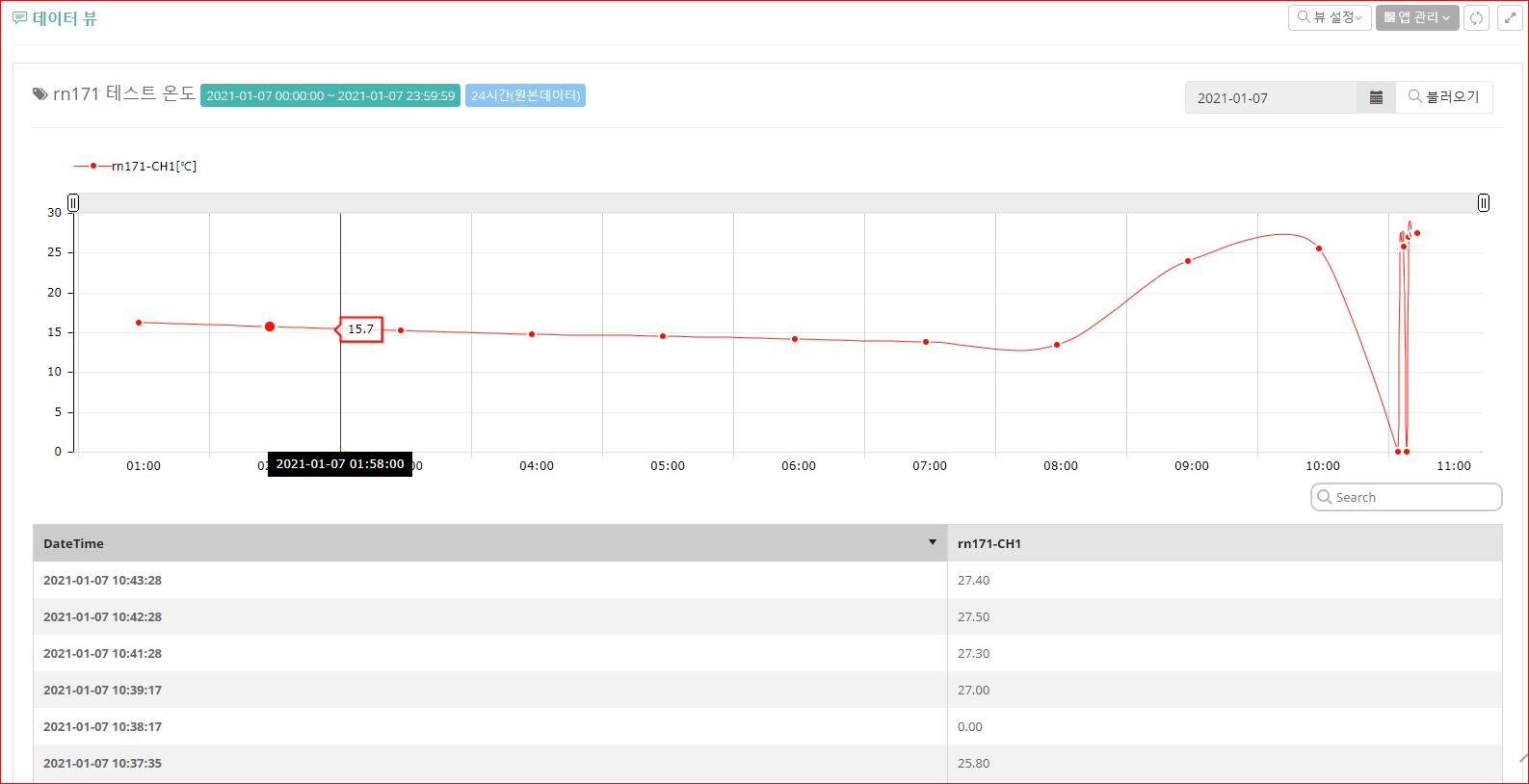Viewport: 1529px width, 784px height.
Task: Focus the 2021-01-07 date field
Action: [x=1271, y=97]
